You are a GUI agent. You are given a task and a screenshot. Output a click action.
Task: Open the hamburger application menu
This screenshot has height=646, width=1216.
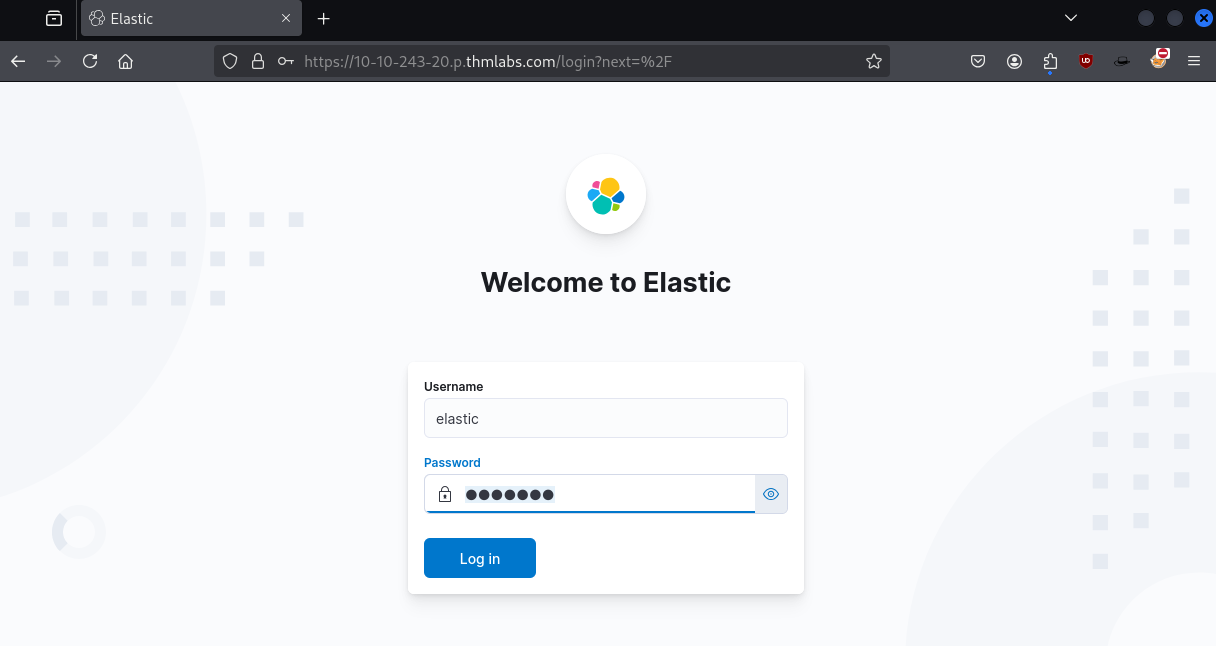1194,61
